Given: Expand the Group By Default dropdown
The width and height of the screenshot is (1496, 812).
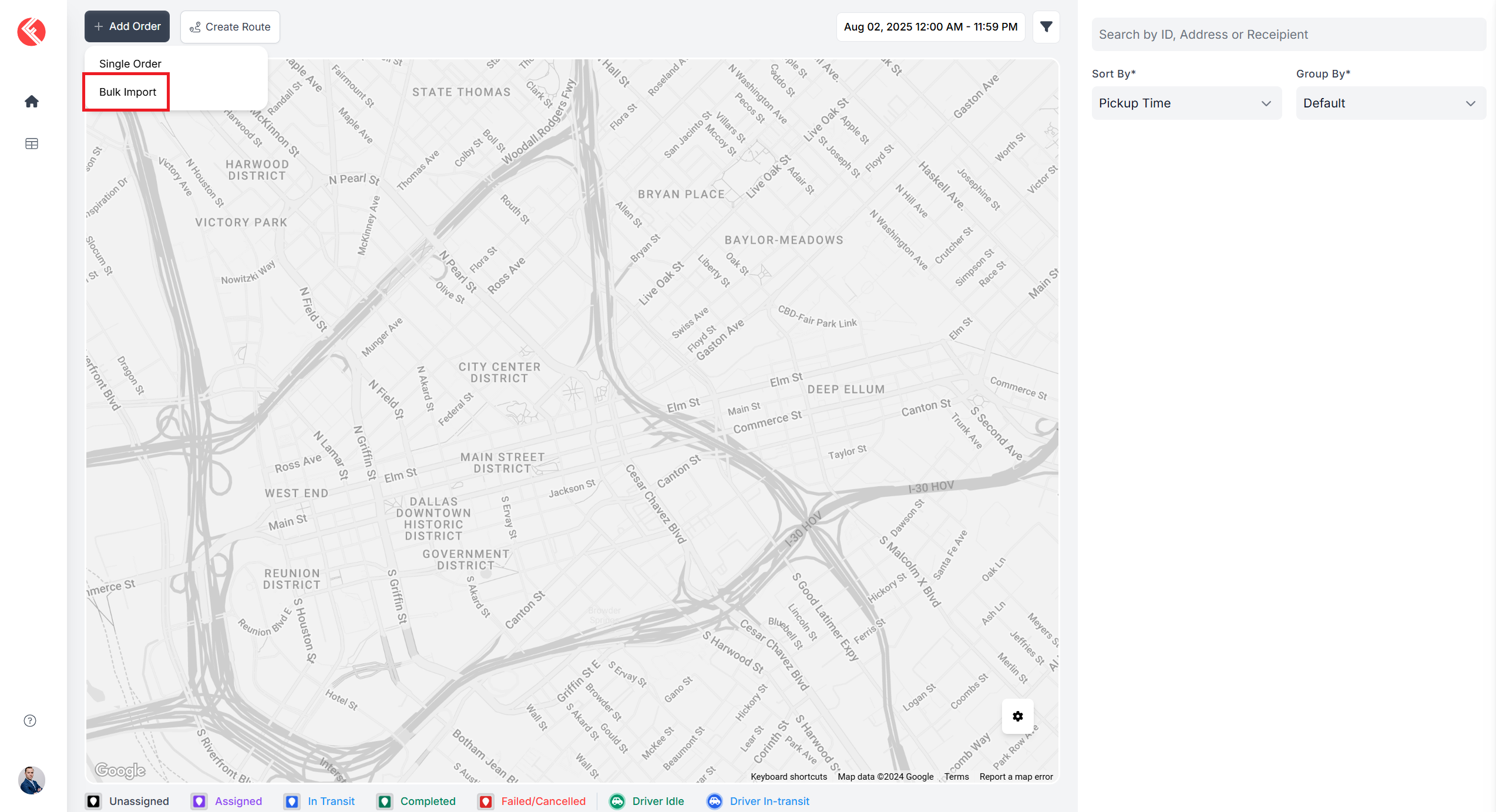Looking at the screenshot, I should [1390, 103].
